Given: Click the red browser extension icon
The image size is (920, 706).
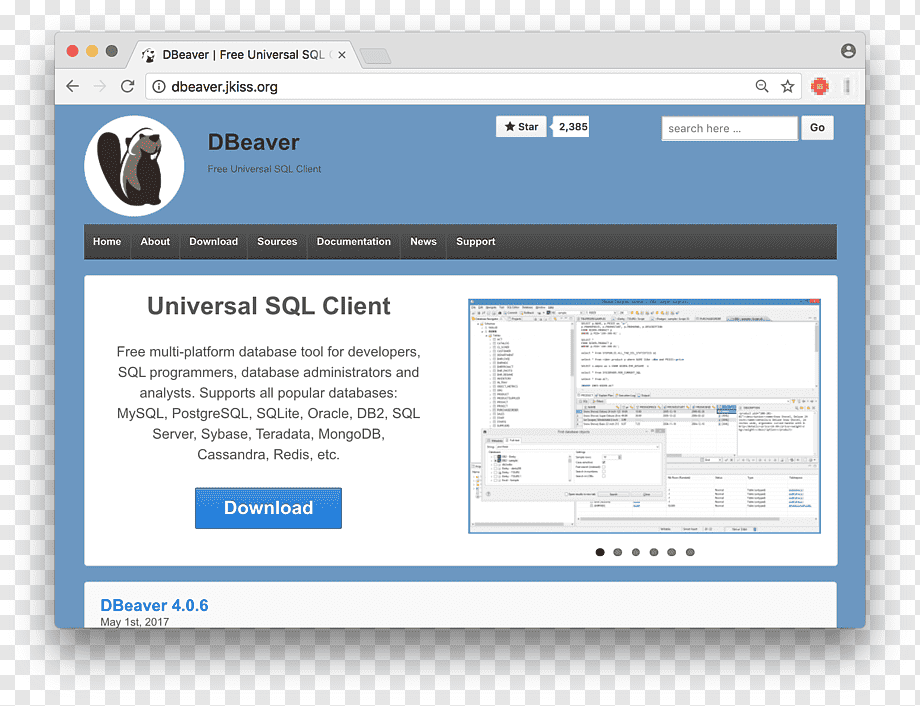Looking at the screenshot, I should 820,87.
